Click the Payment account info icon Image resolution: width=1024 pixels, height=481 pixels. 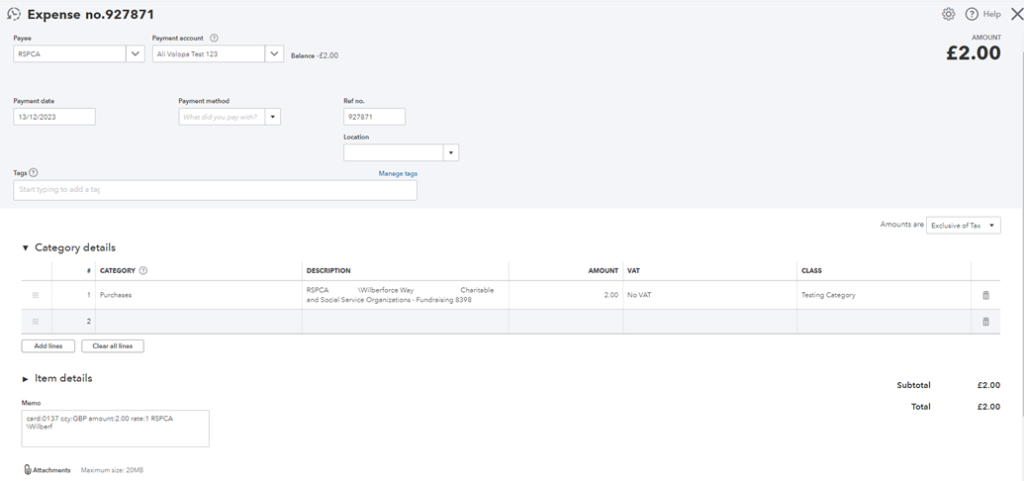(x=214, y=39)
